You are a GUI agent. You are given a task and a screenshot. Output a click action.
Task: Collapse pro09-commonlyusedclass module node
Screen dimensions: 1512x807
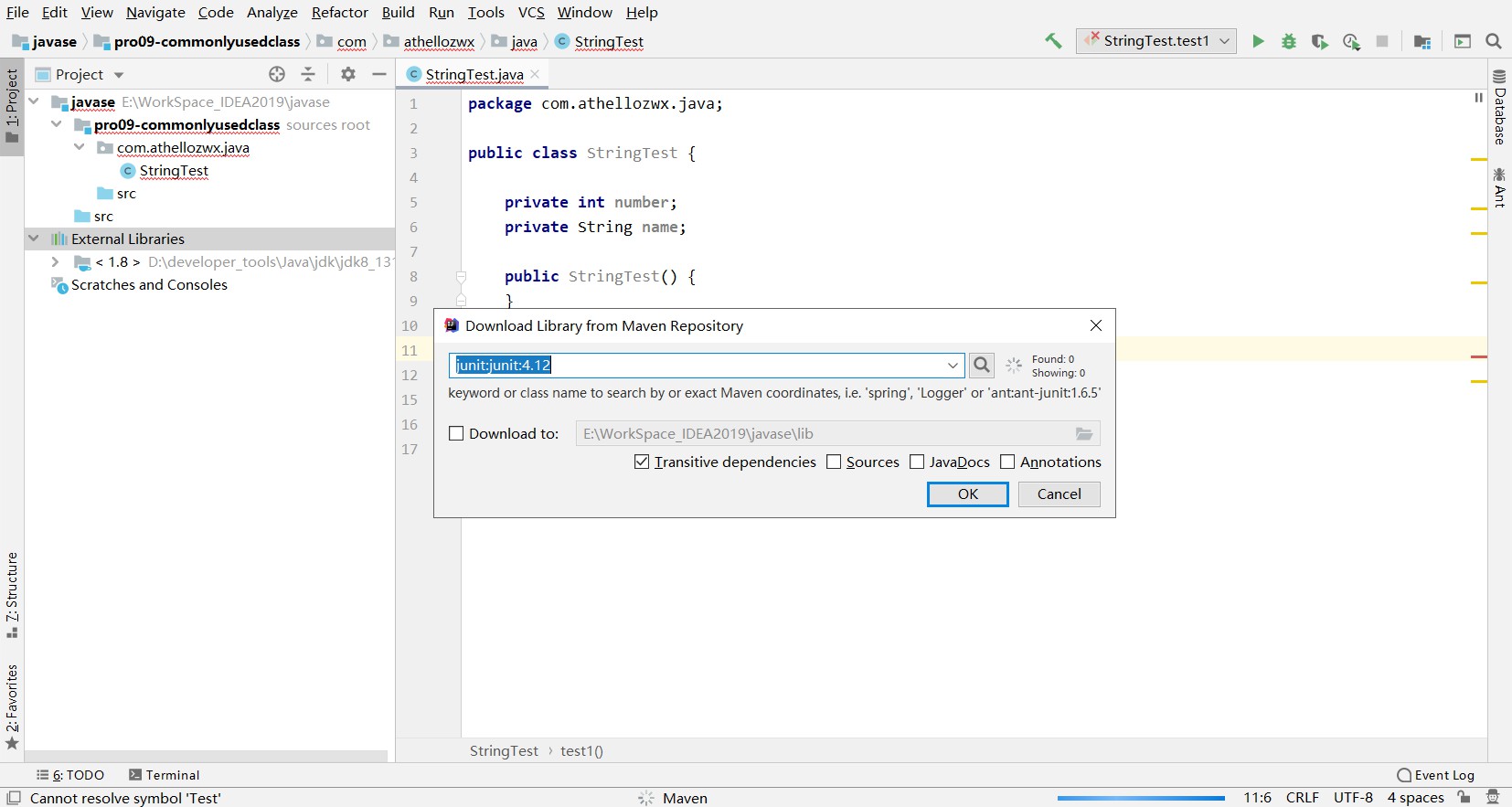[x=57, y=124]
